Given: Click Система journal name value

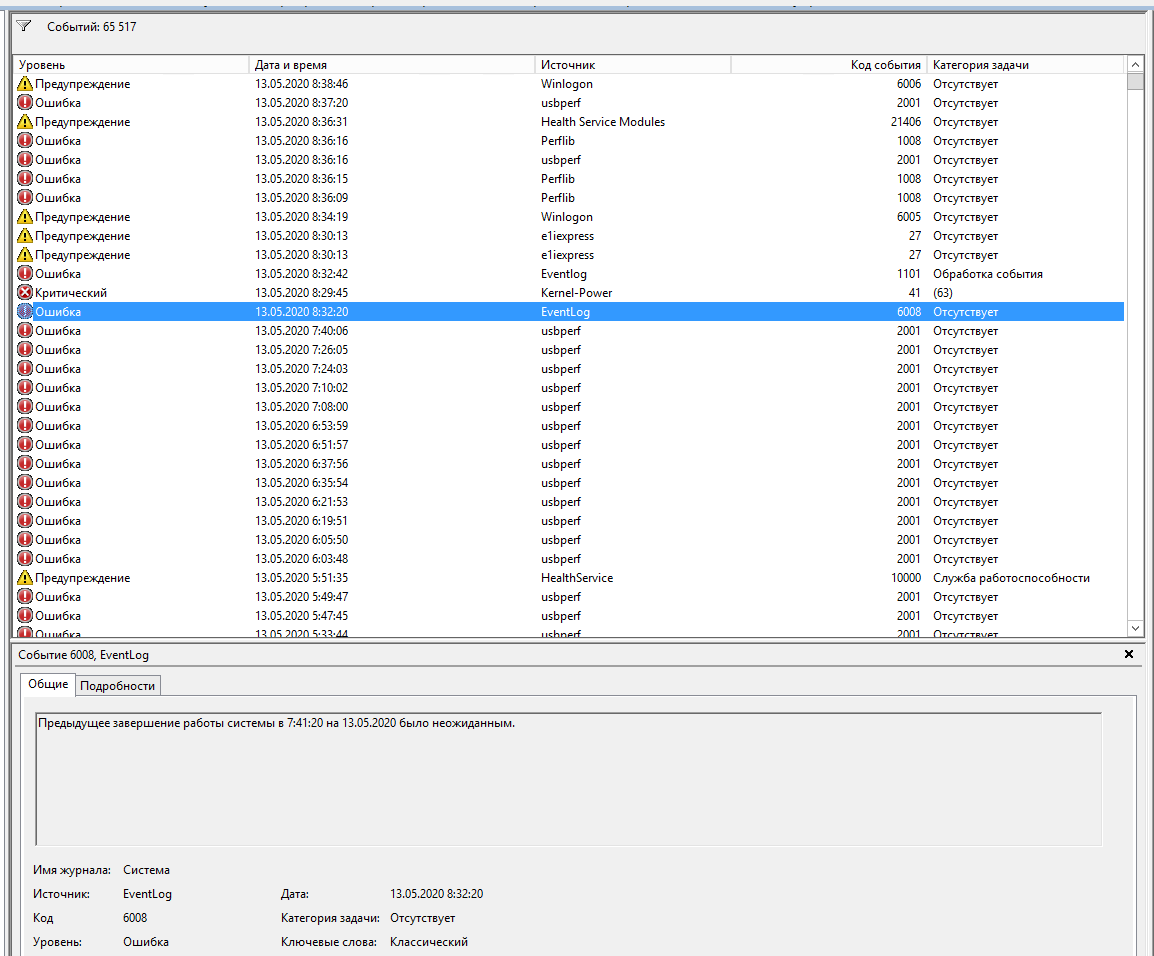Looking at the screenshot, I should (x=146, y=870).
